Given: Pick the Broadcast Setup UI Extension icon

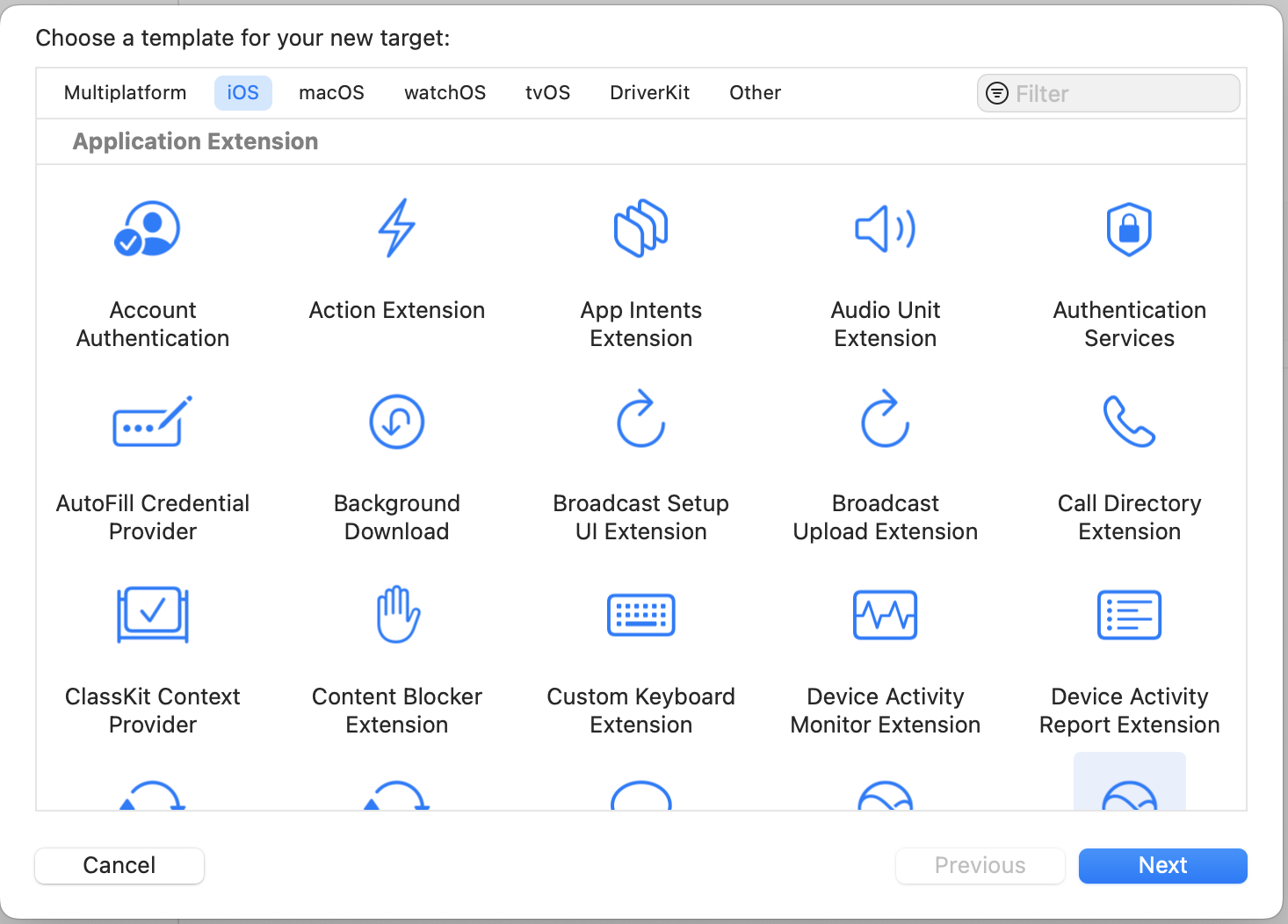Looking at the screenshot, I should click(x=641, y=418).
